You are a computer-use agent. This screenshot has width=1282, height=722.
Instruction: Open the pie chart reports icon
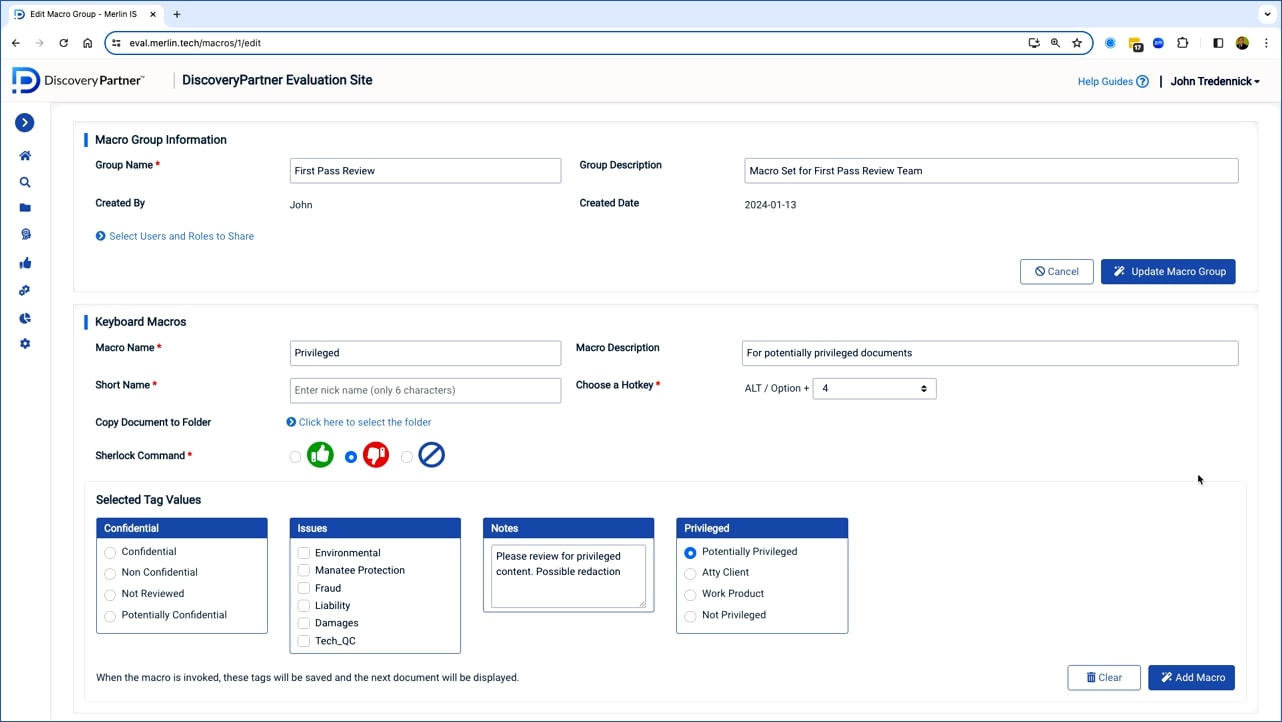coord(25,318)
